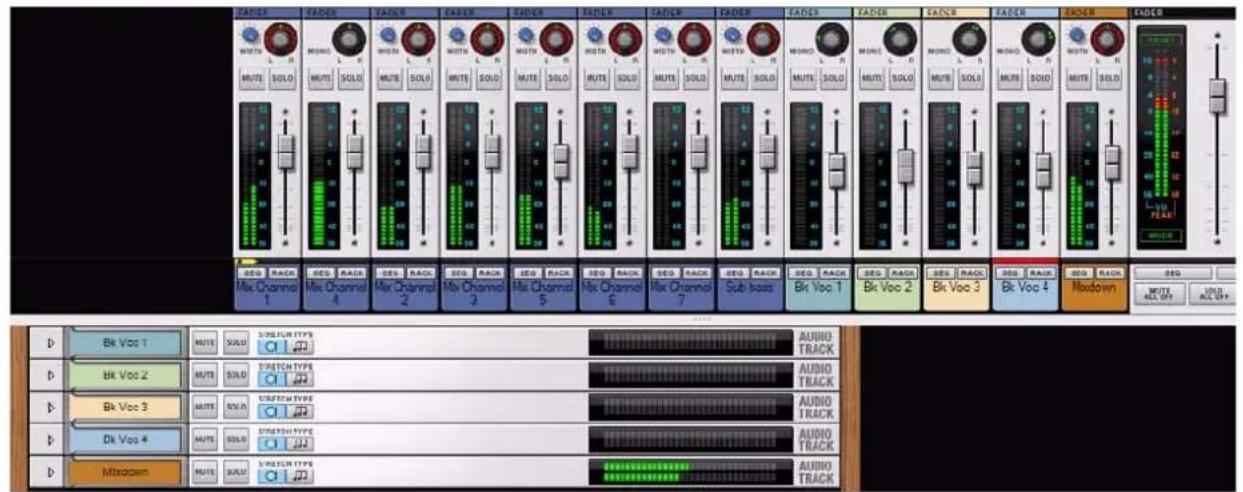Select vocal stretch type on Bk Voc 2 track
The height and width of the screenshot is (492, 1243).
point(270,380)
